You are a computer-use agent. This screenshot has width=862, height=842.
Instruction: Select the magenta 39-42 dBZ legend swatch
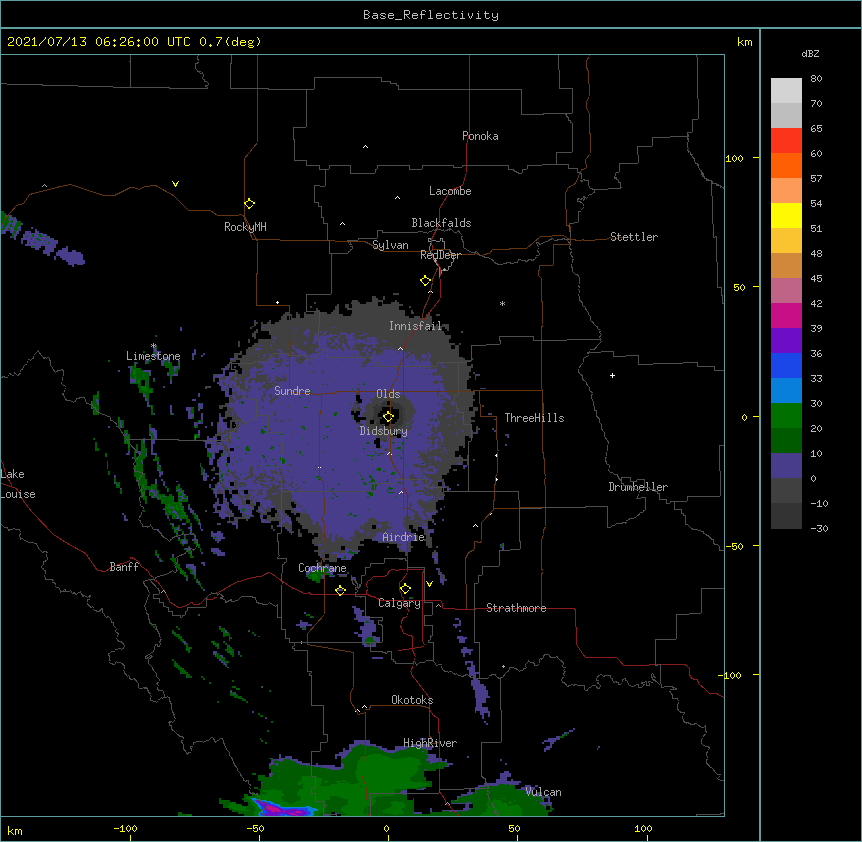[786, 315]
